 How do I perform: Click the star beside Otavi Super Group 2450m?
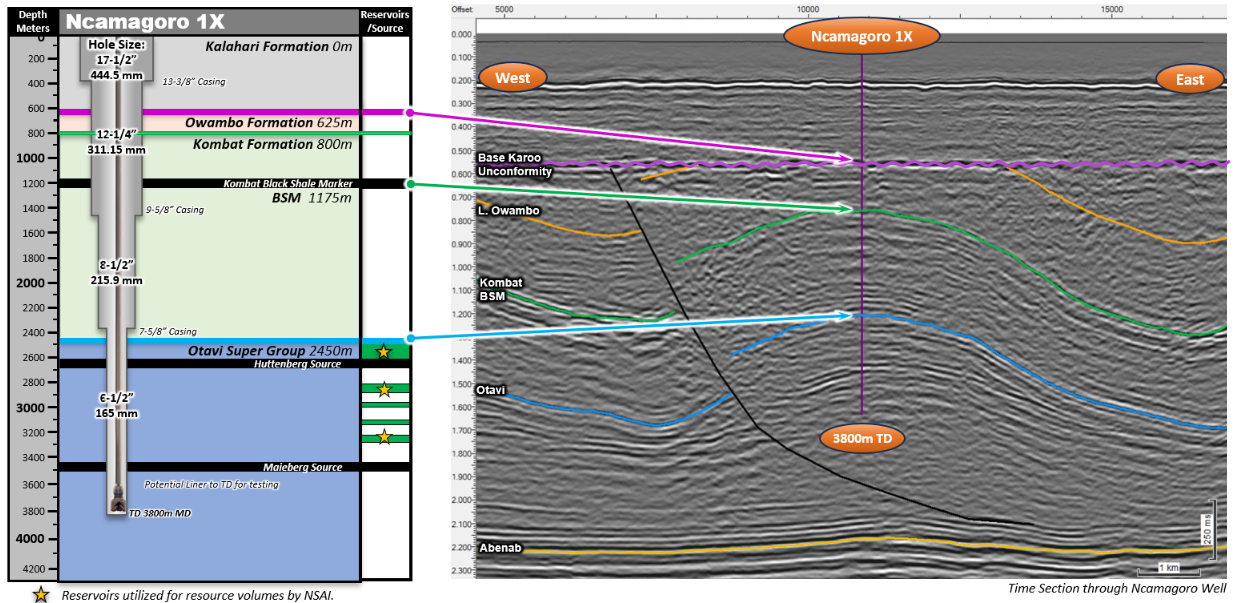tap(384, 352)
